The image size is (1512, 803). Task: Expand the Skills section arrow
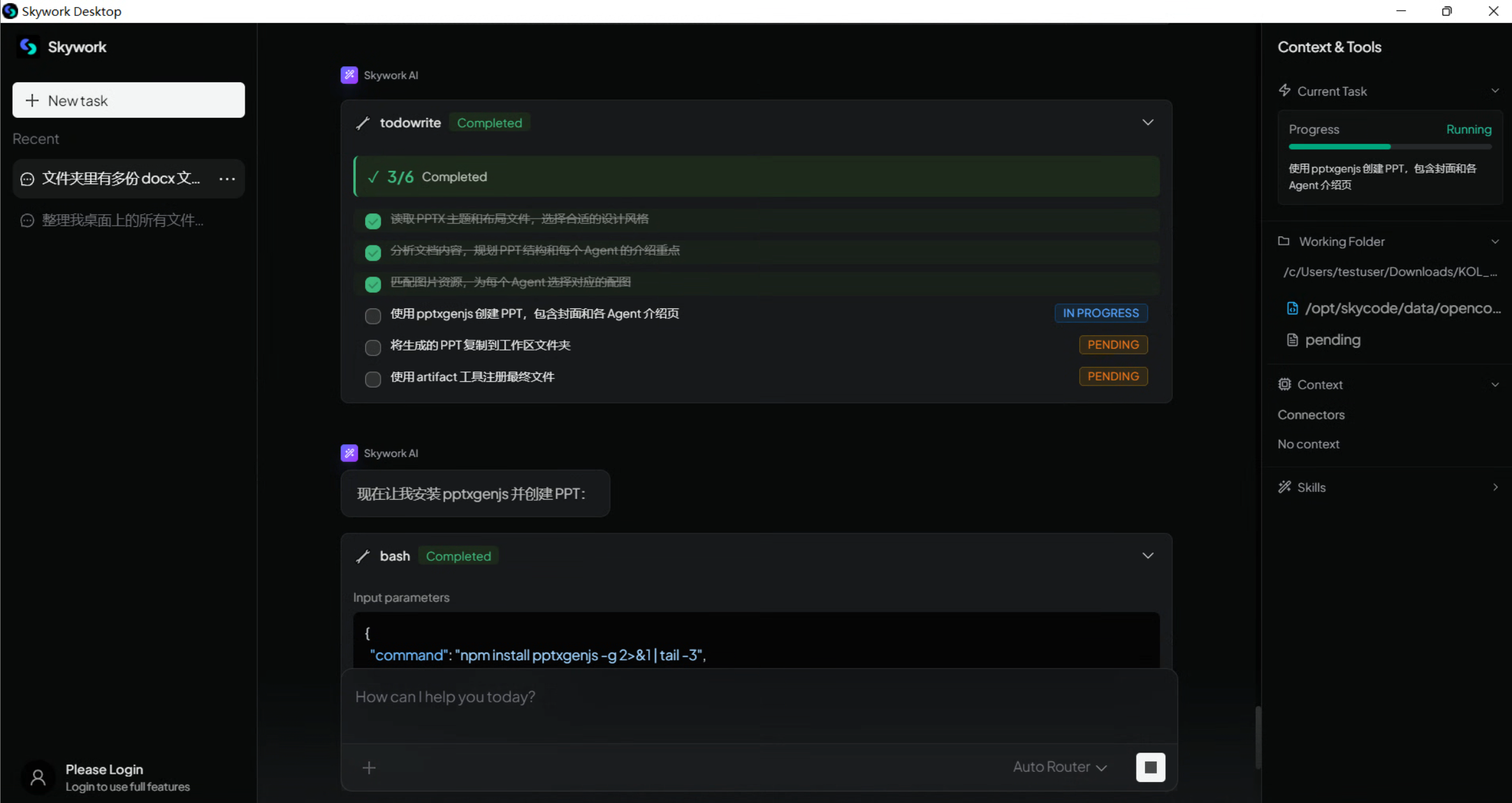pos(1495,487)
